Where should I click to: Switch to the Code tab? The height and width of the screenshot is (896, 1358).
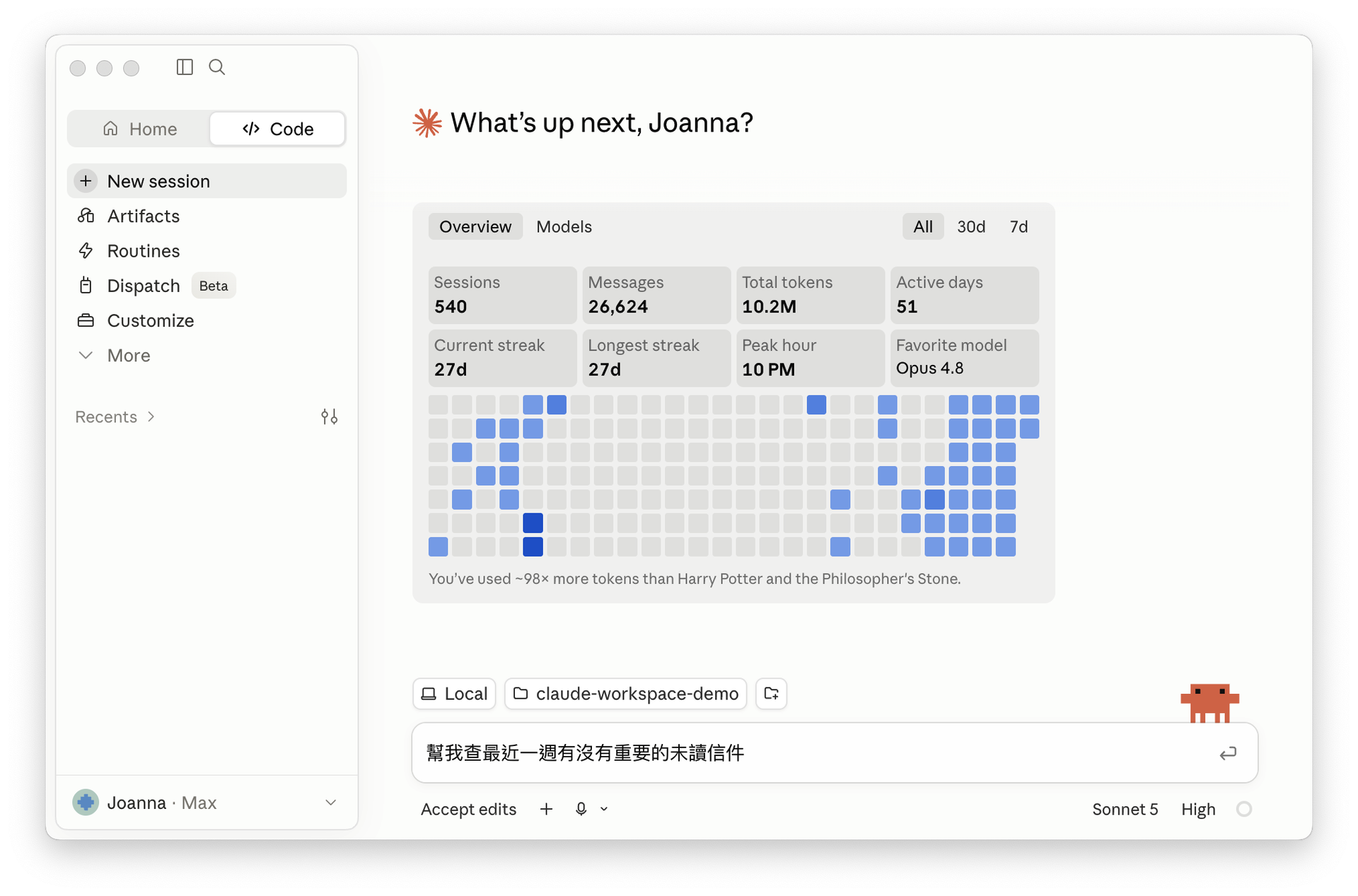pyautogui.click(x=277, y=129)
